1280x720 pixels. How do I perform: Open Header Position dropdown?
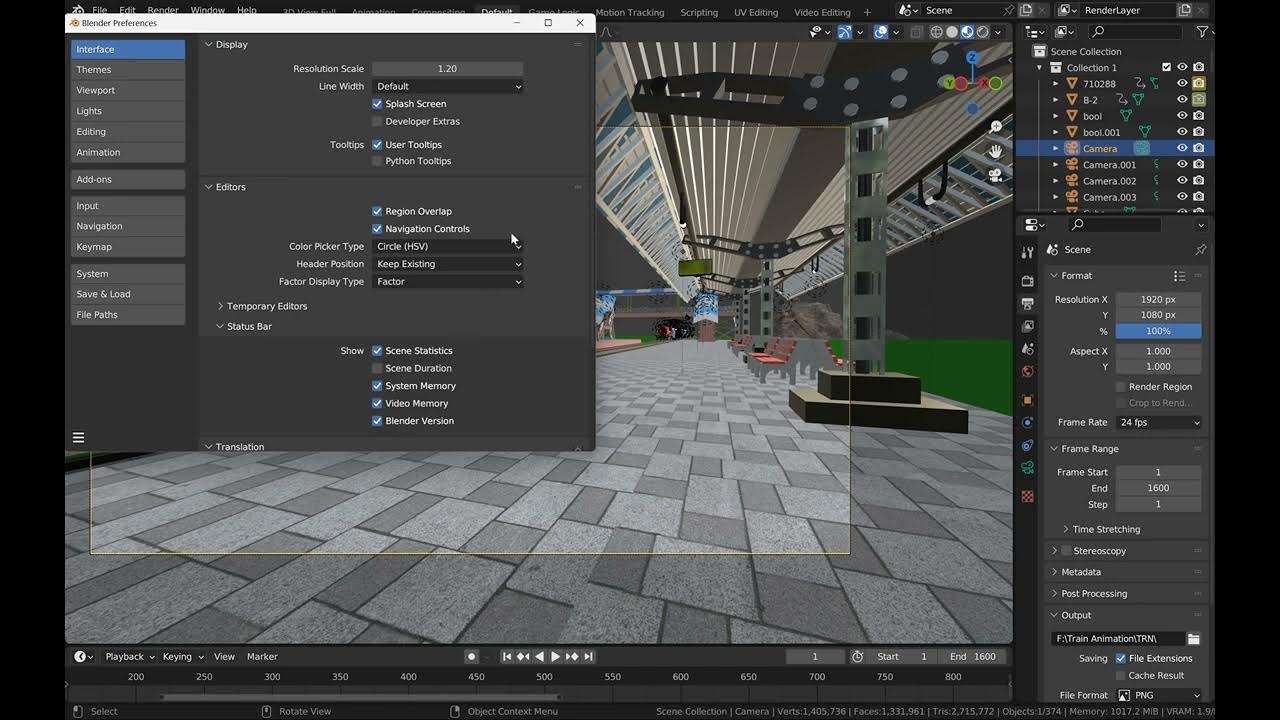448,264
